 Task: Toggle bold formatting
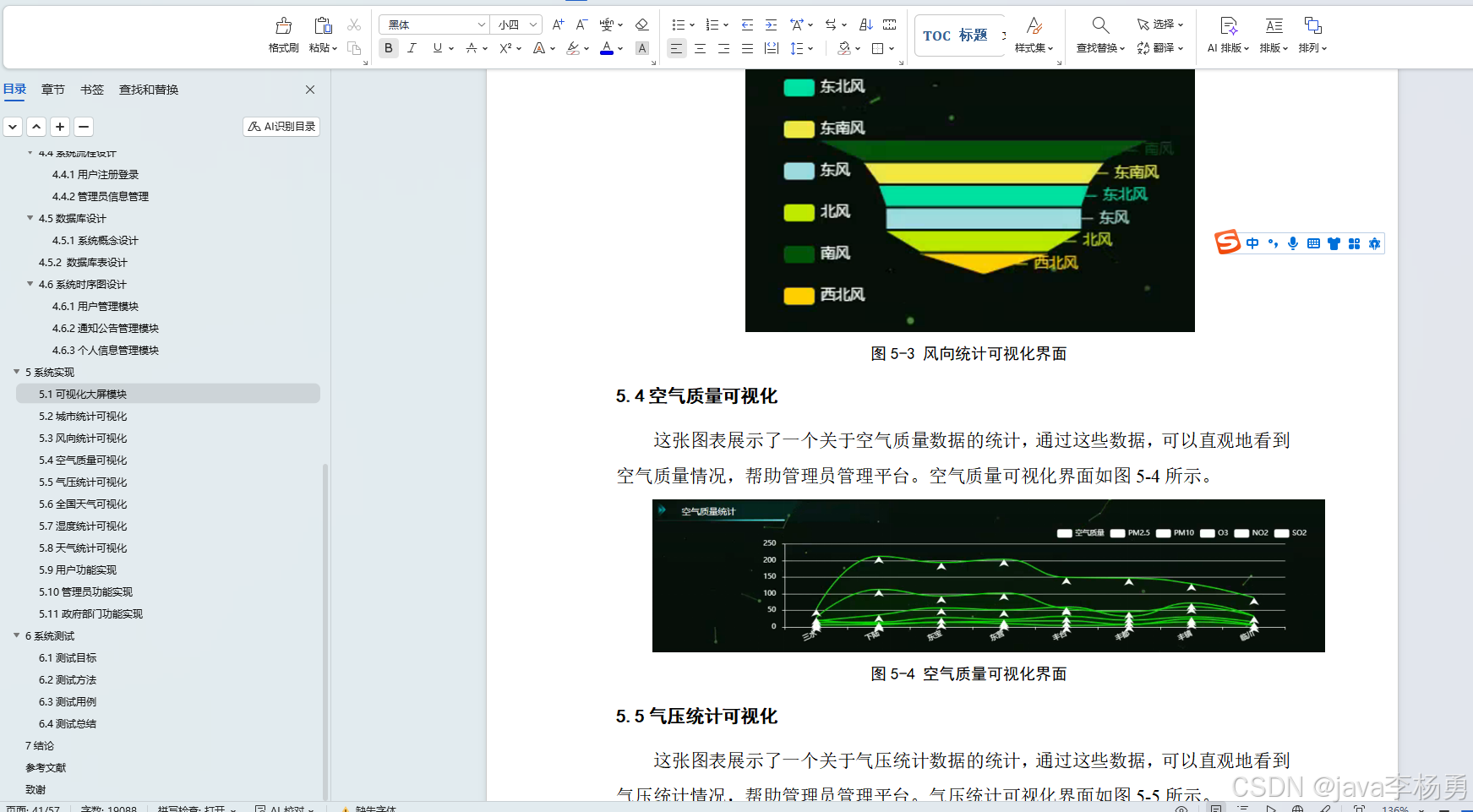click(x=388, y=48)
